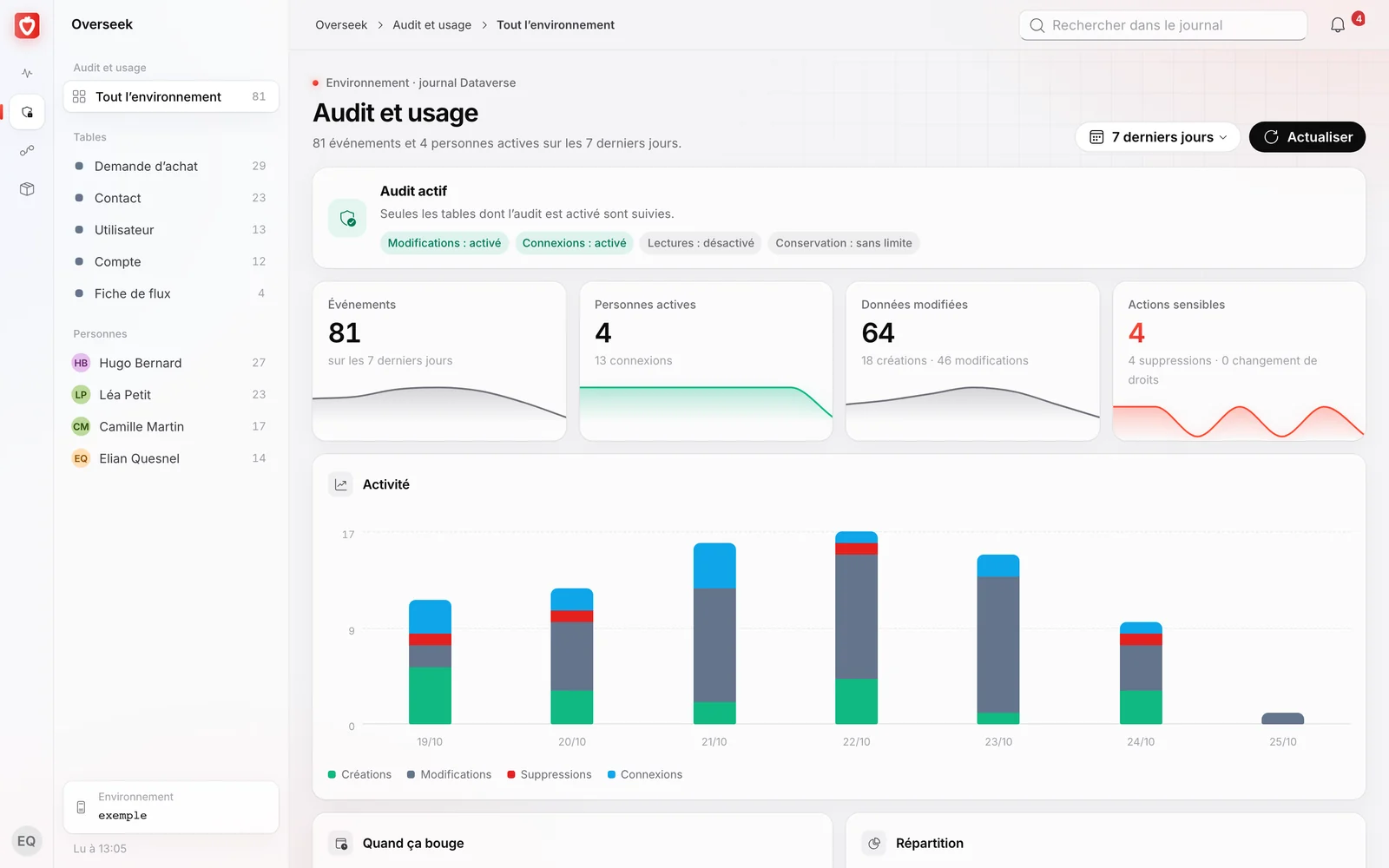Click the Lectures : désactivé chip
Image resolution: width=1389 pixels, height=868 pixels.
pos(701,243)
